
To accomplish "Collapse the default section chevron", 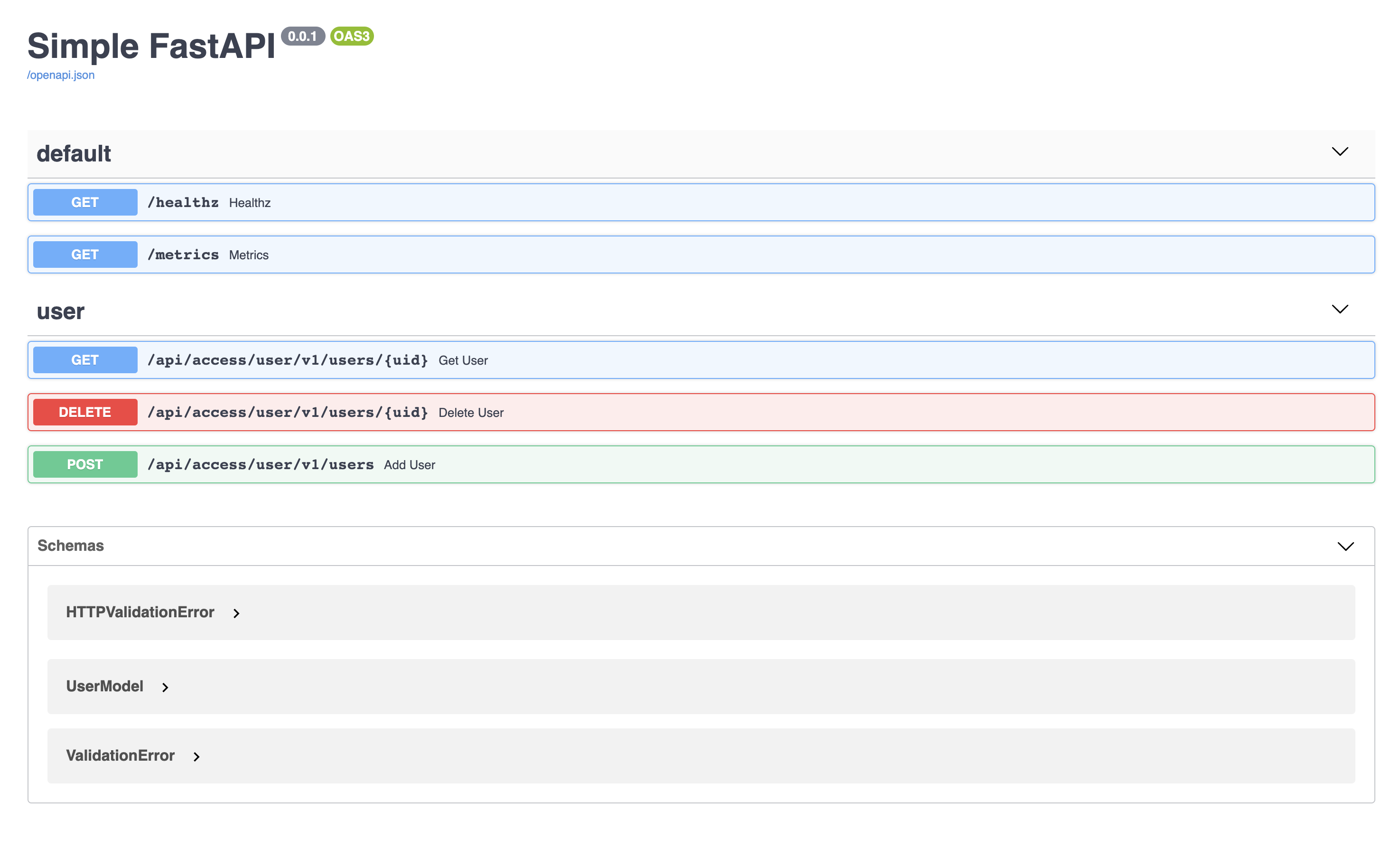I will coord(1339,152).
